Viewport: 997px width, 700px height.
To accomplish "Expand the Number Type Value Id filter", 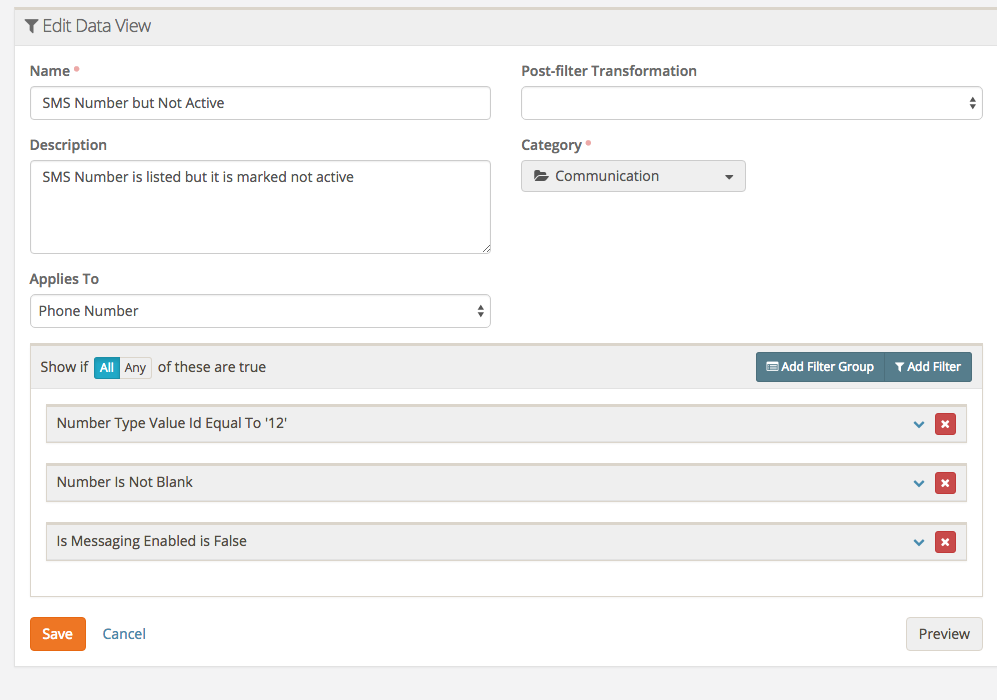I will [919, 424].
